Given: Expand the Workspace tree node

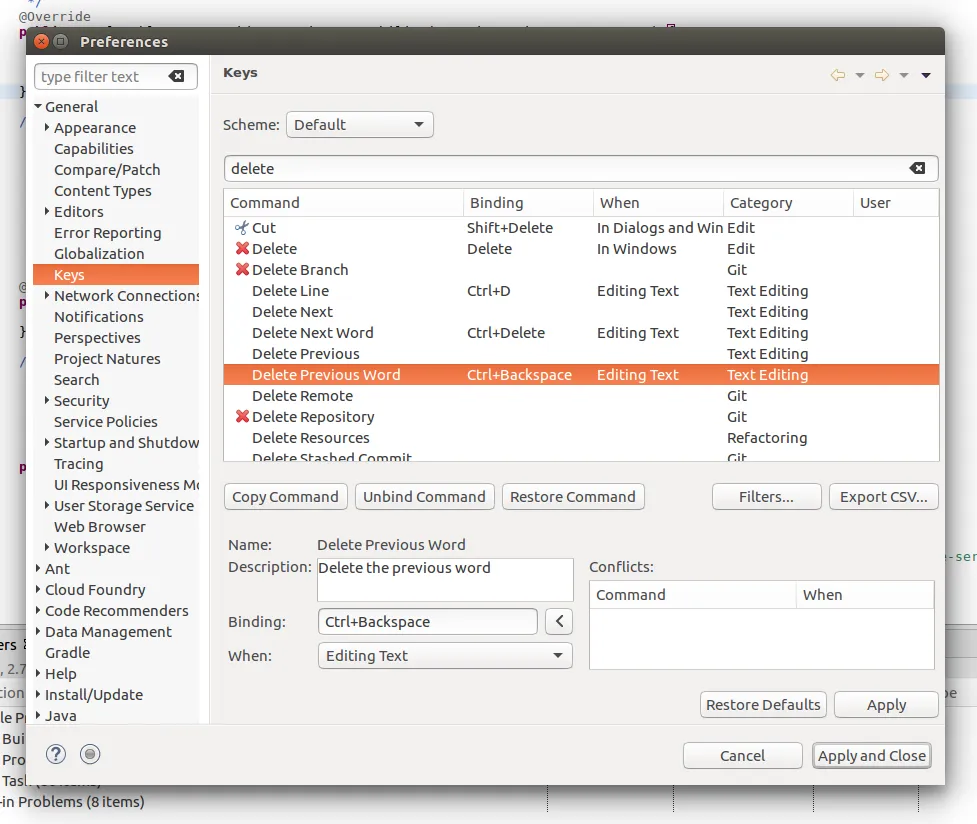Looking at the screenshot, I should (x=47, y=547).
